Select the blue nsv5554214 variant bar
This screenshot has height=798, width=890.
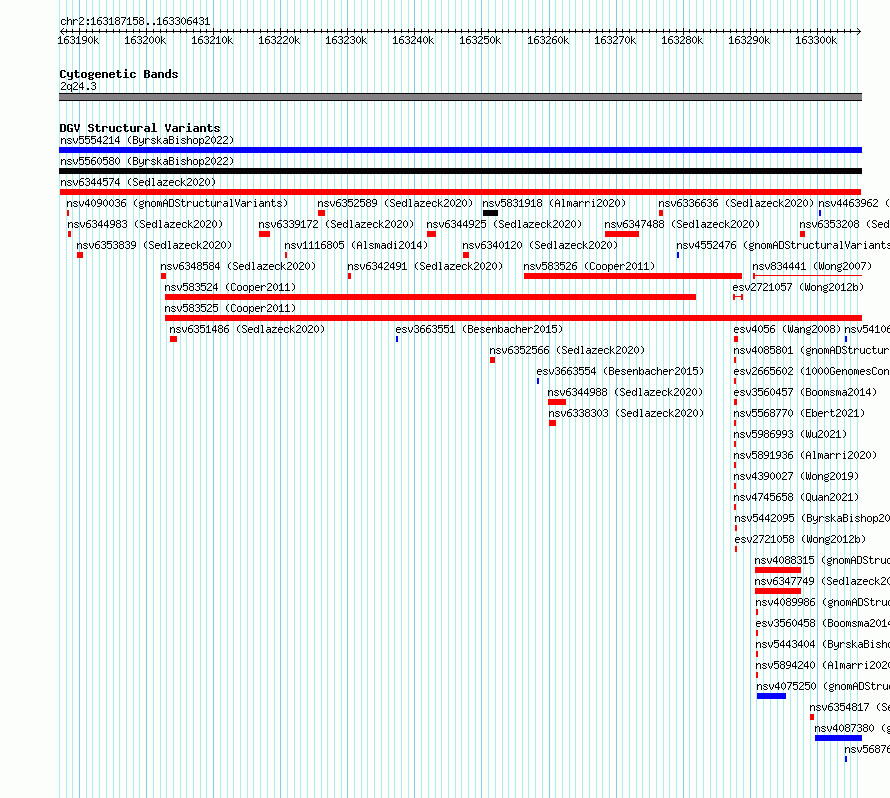pyautogui.click(x=460, y=150)
